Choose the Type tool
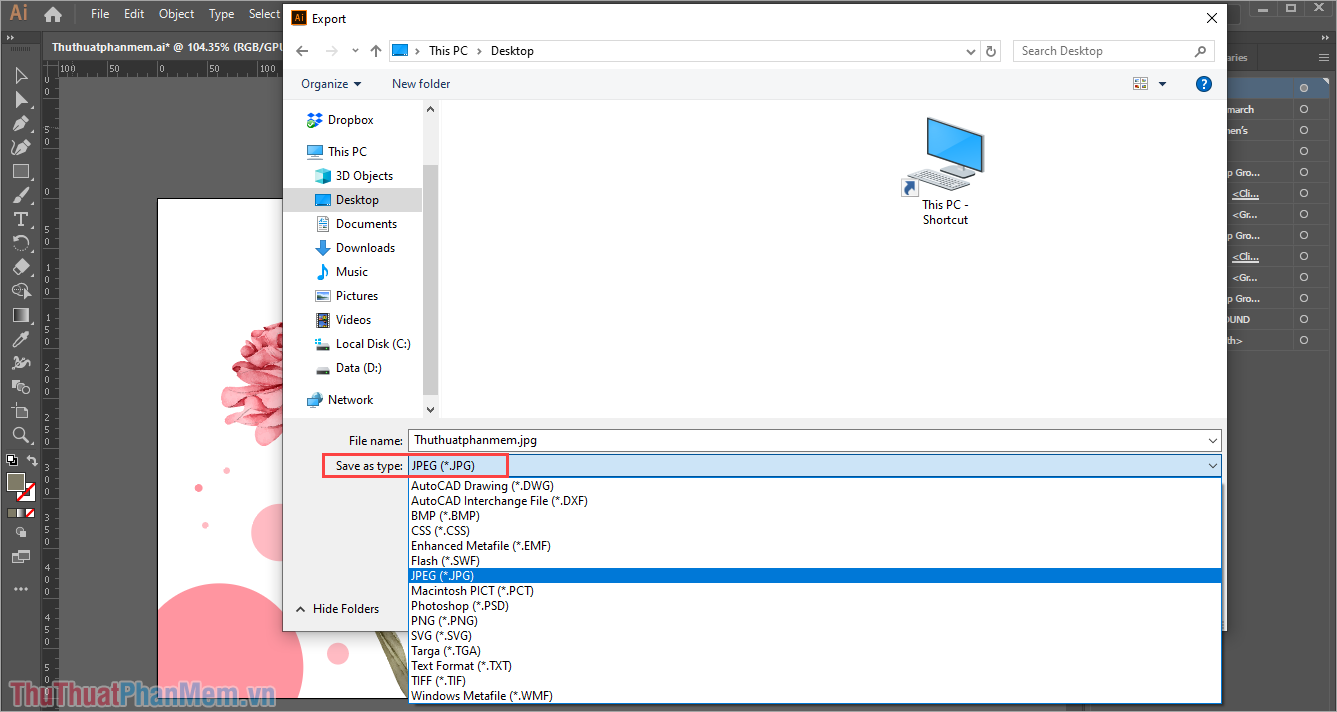 pos(20,219)
